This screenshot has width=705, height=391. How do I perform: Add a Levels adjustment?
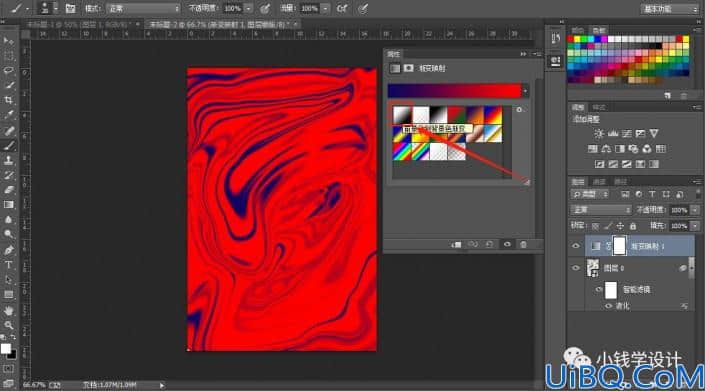613,133
